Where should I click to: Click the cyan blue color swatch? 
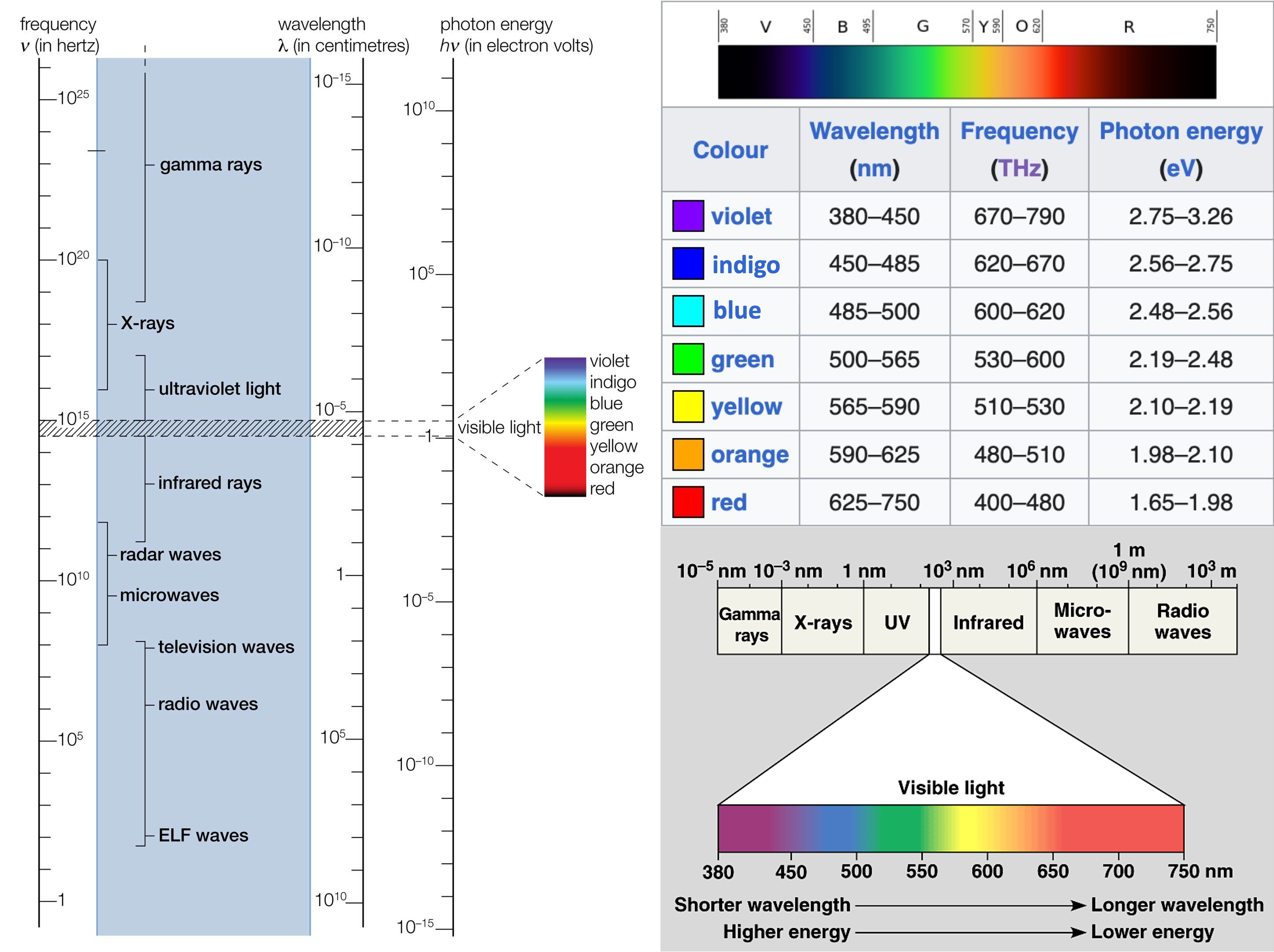688,311
